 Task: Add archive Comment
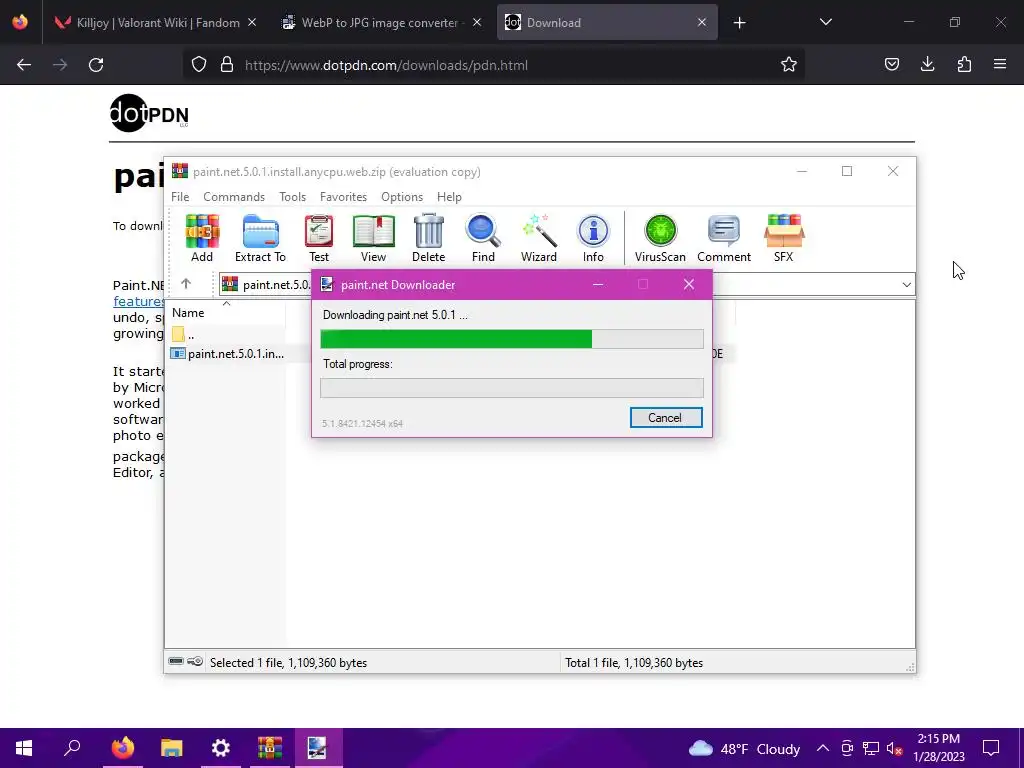click(724, 238)
